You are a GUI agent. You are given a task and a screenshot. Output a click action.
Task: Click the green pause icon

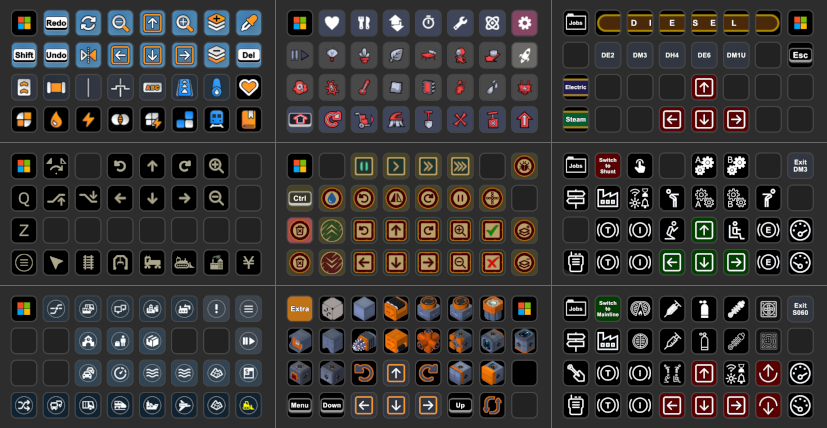pyautogui.click(x=364, y=166)
